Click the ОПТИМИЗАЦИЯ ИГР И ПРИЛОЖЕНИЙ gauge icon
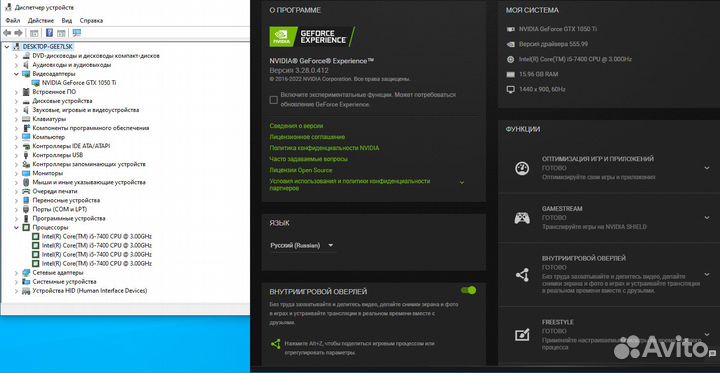The image size is (720, 373). [x=522, y=168]
